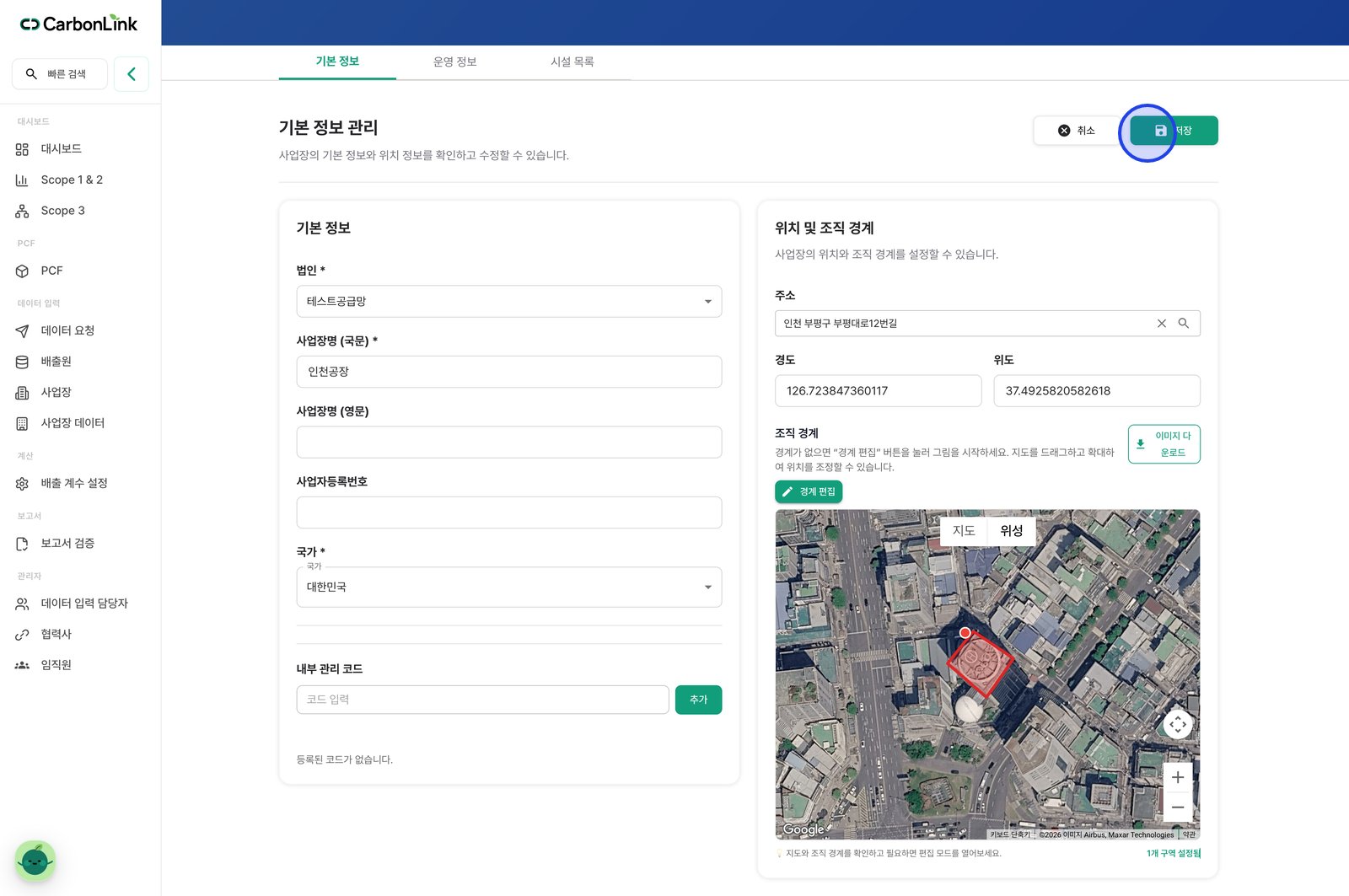Click the 취소 cancel button
This screenshot has width=1349, height=896.
coord(1077,131)
